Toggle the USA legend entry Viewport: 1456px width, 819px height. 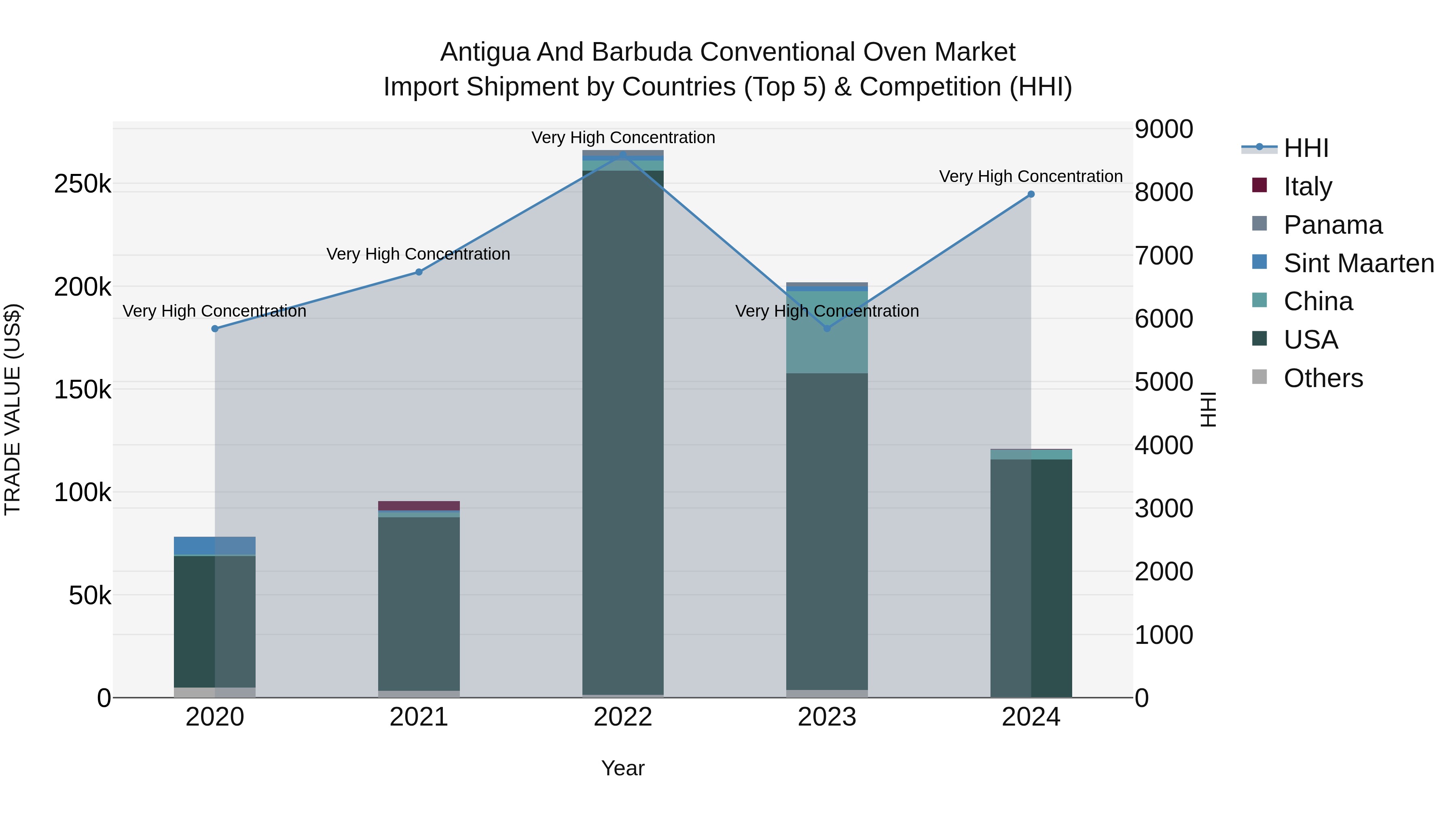[x=1294, y=340]
